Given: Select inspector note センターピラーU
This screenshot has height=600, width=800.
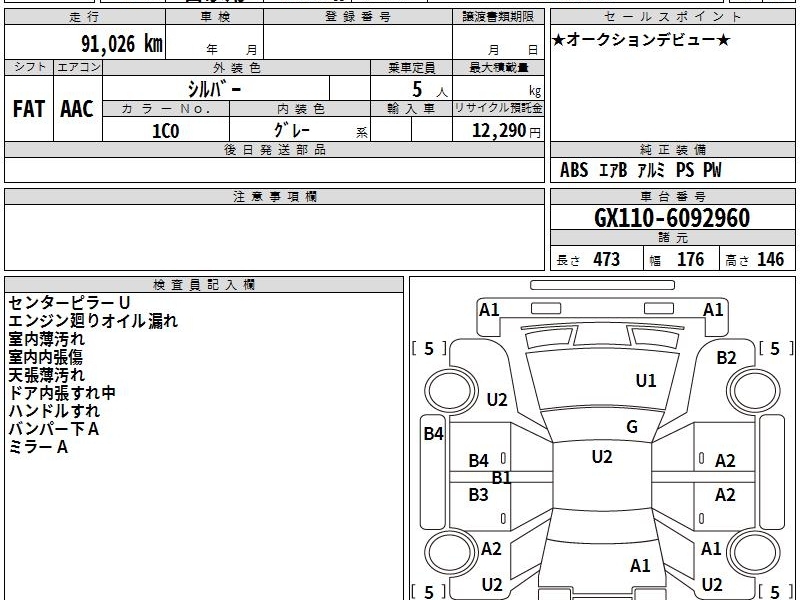Looking at the screenshot, I should [69, 303].
